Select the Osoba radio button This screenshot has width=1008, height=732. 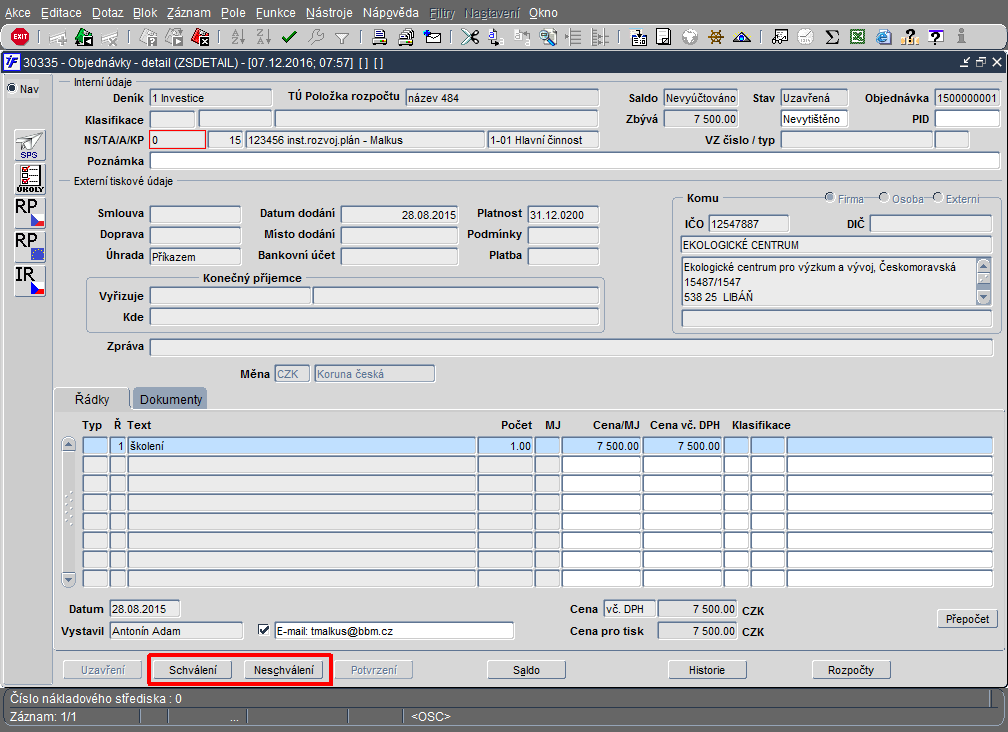click(x=884, y=197)
